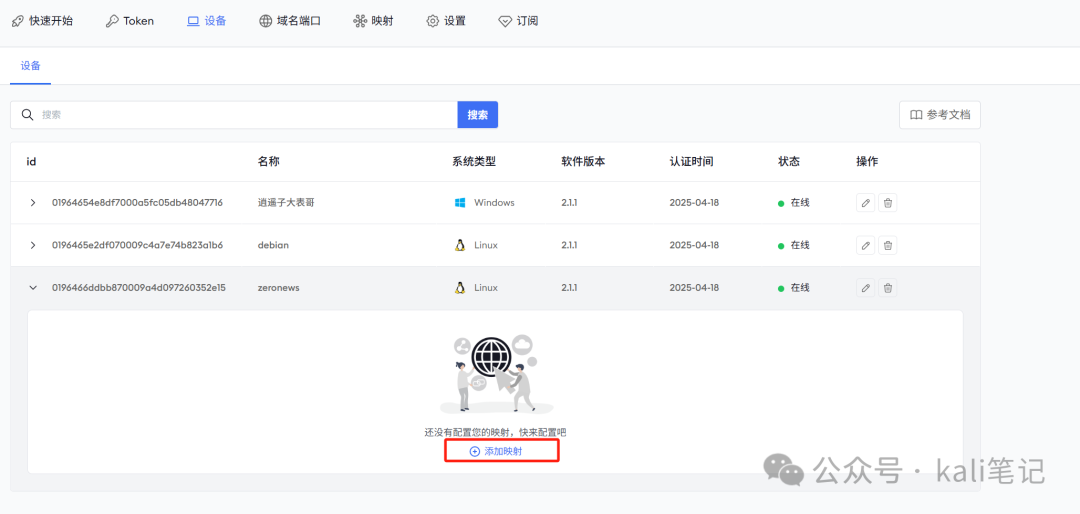
Task: Expand the debian device row
Action: tap(33, 245)
